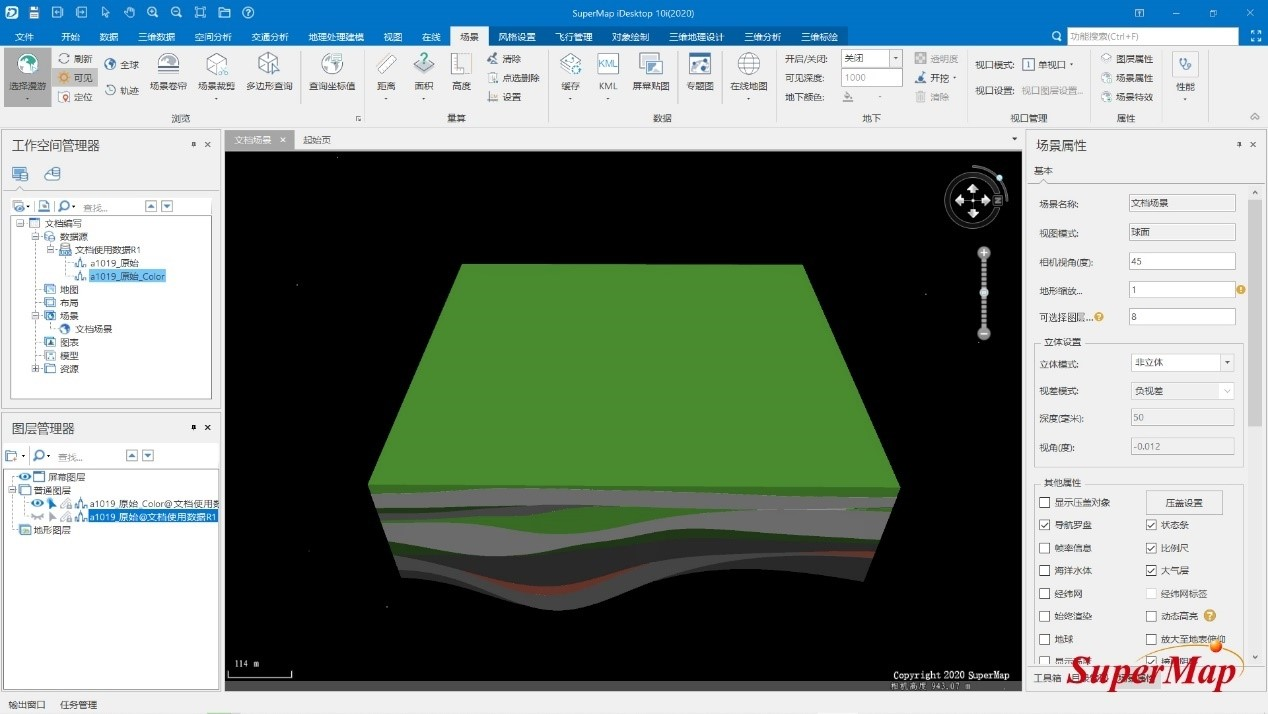Open the 查询坐标值 coordinate query tool

click(x=331, y=72)
